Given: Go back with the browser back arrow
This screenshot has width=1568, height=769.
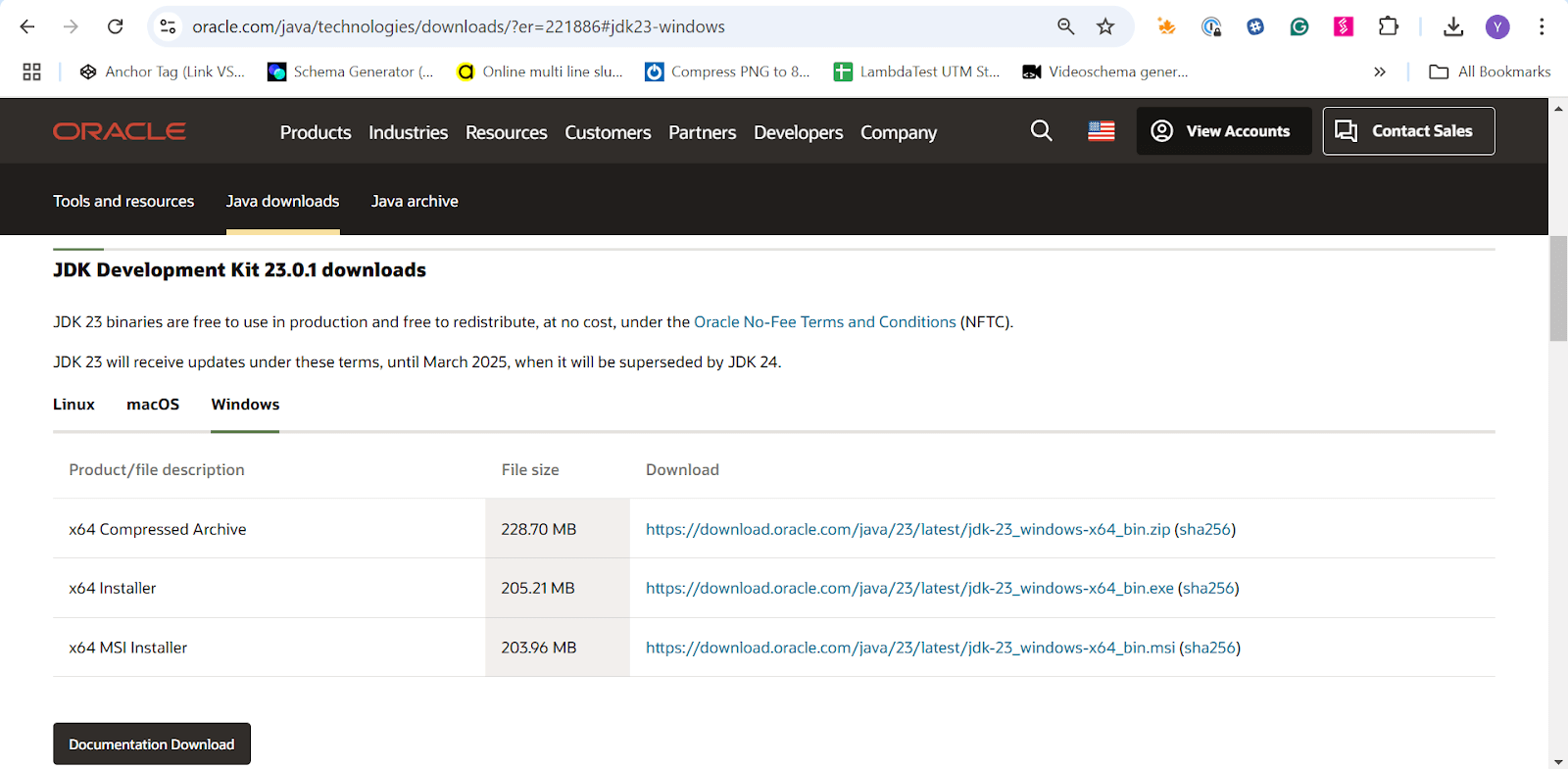Looking at the screenshot, I should 27,26.
